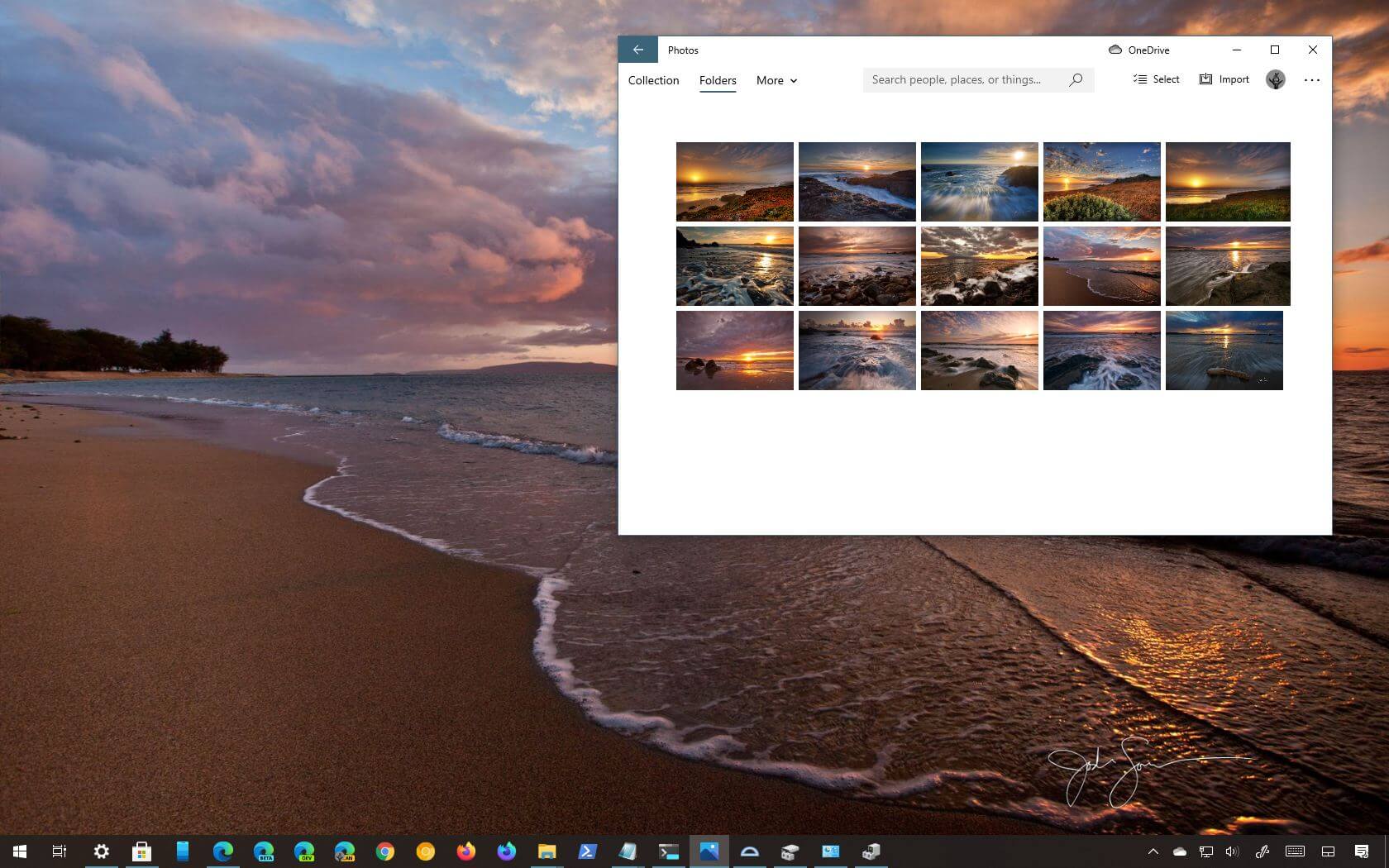Viewport: 1389px width, 868px height.
Task: Expand hidden icons in the system tray
Action: coord(1153,851)
